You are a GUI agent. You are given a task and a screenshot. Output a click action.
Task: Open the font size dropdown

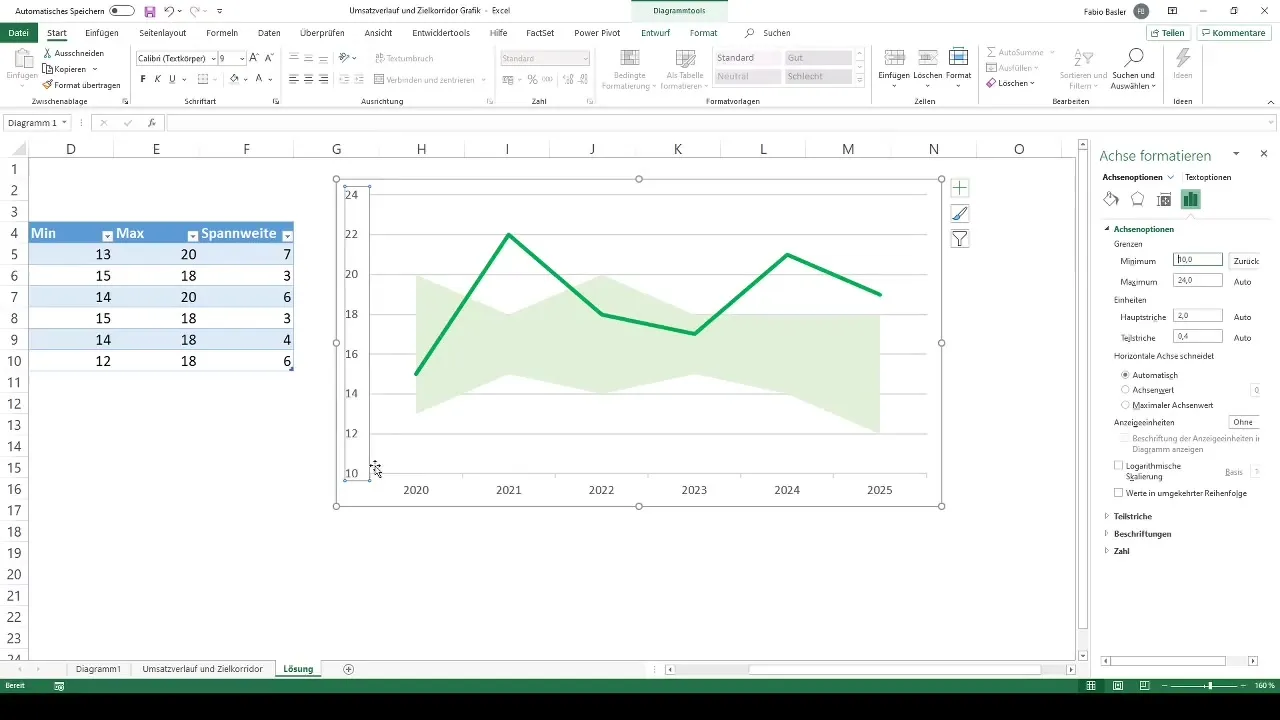(241, 59)
